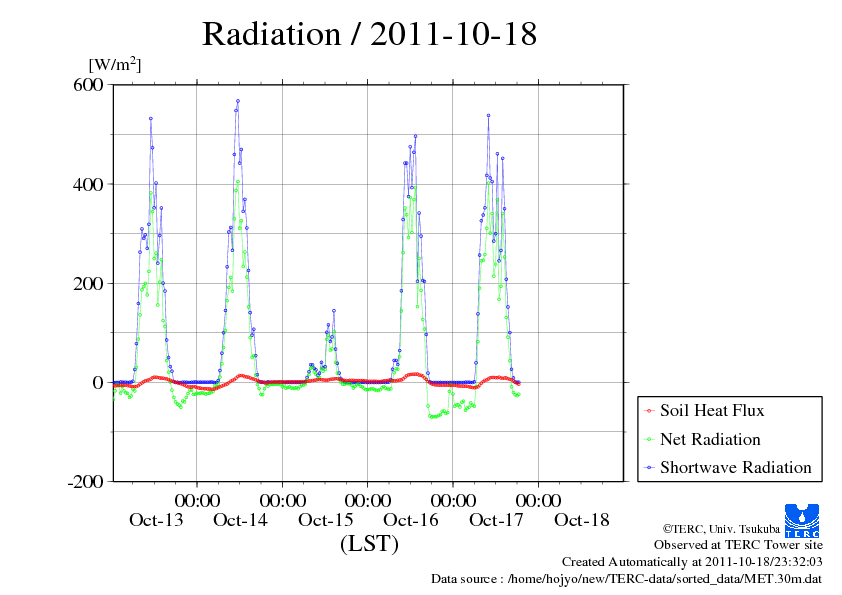Click the -200 y-axis tick label

coord(85,482)
